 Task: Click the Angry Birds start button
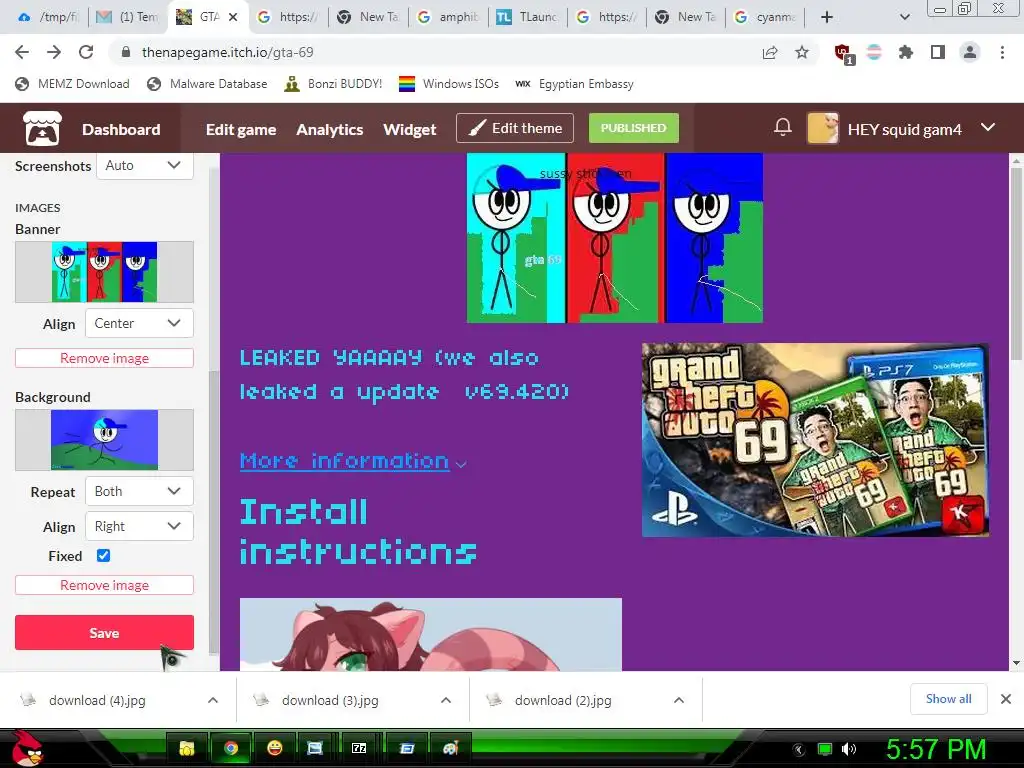tap(27, 748)
